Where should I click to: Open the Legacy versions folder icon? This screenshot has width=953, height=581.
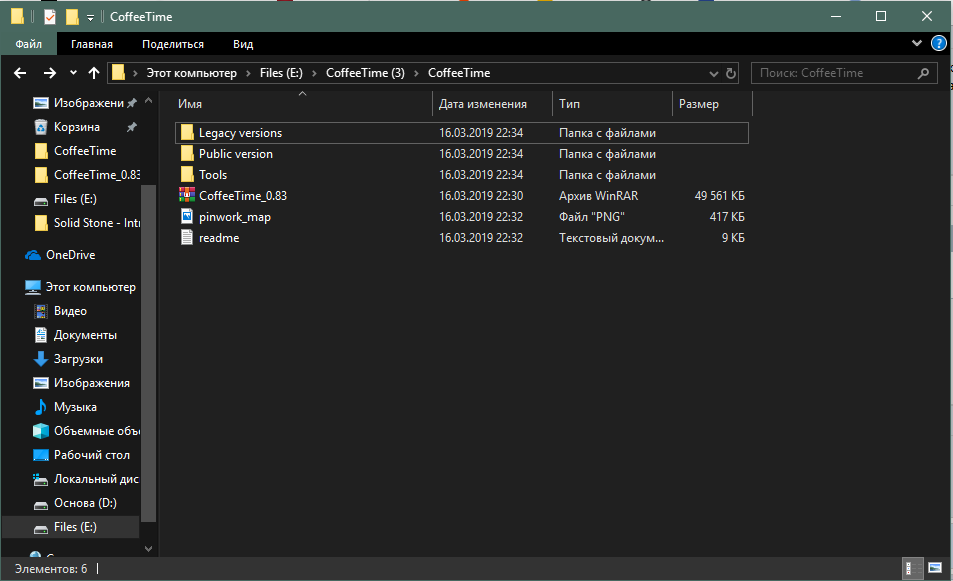[187, 132]
